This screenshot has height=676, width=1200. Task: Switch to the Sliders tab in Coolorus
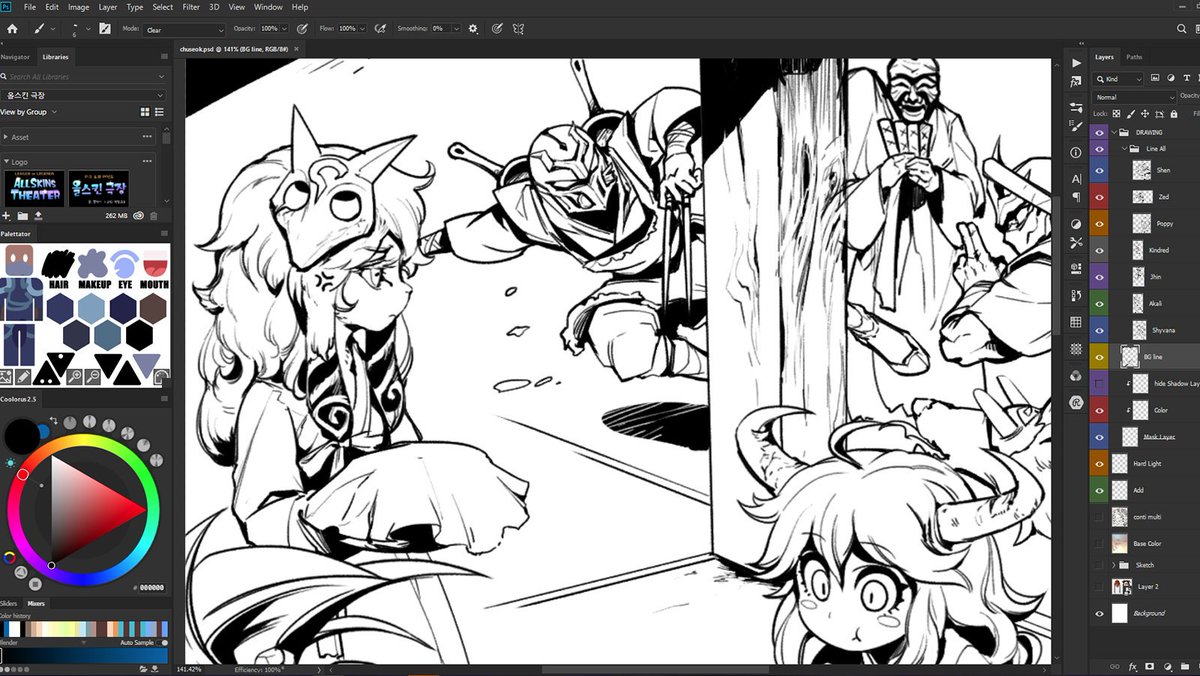point(9,604)
